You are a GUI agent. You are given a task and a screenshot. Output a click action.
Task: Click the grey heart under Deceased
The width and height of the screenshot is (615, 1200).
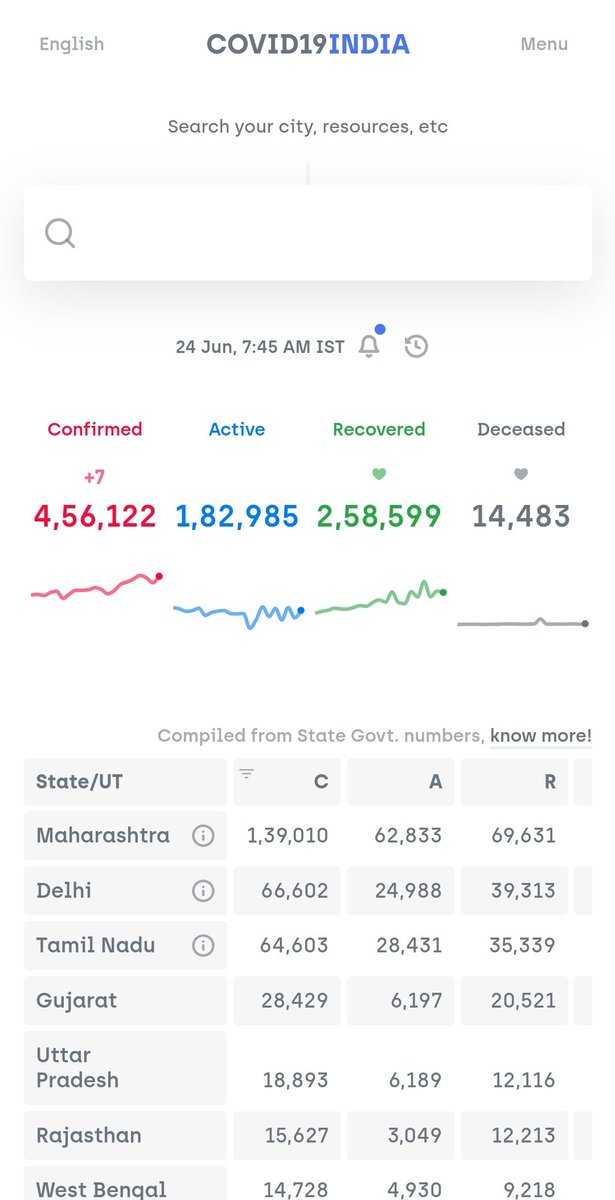pos(521,474)
